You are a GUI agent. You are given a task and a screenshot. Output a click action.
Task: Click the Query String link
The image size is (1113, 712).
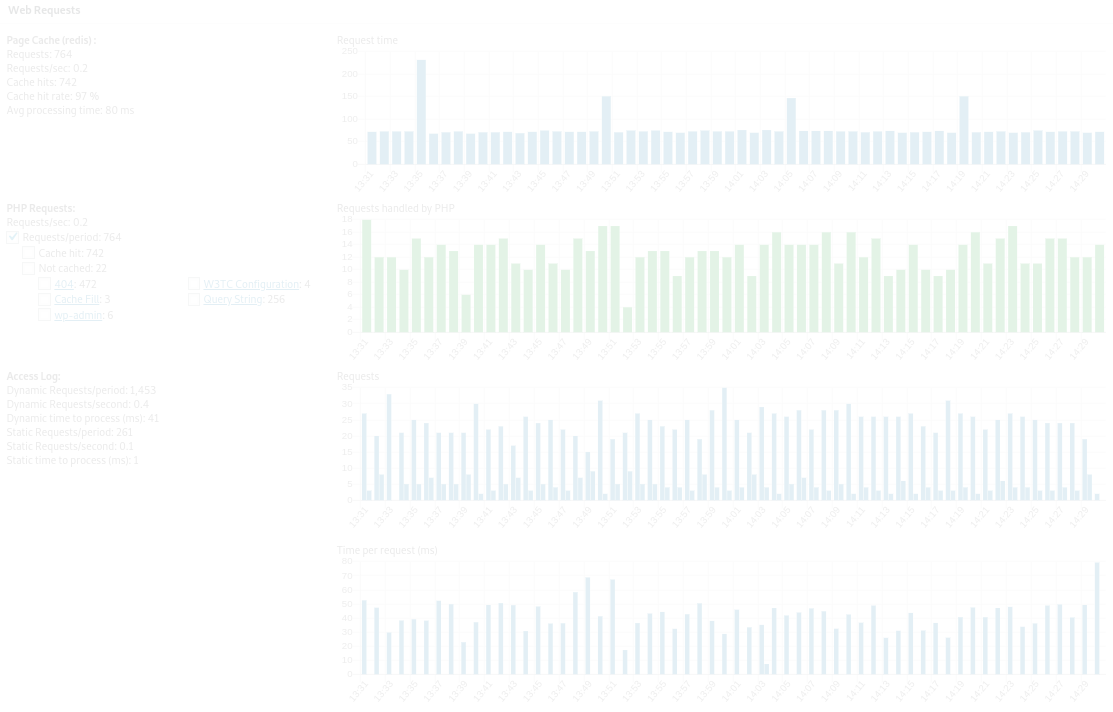pyautogui.click(x=233, y=299)
